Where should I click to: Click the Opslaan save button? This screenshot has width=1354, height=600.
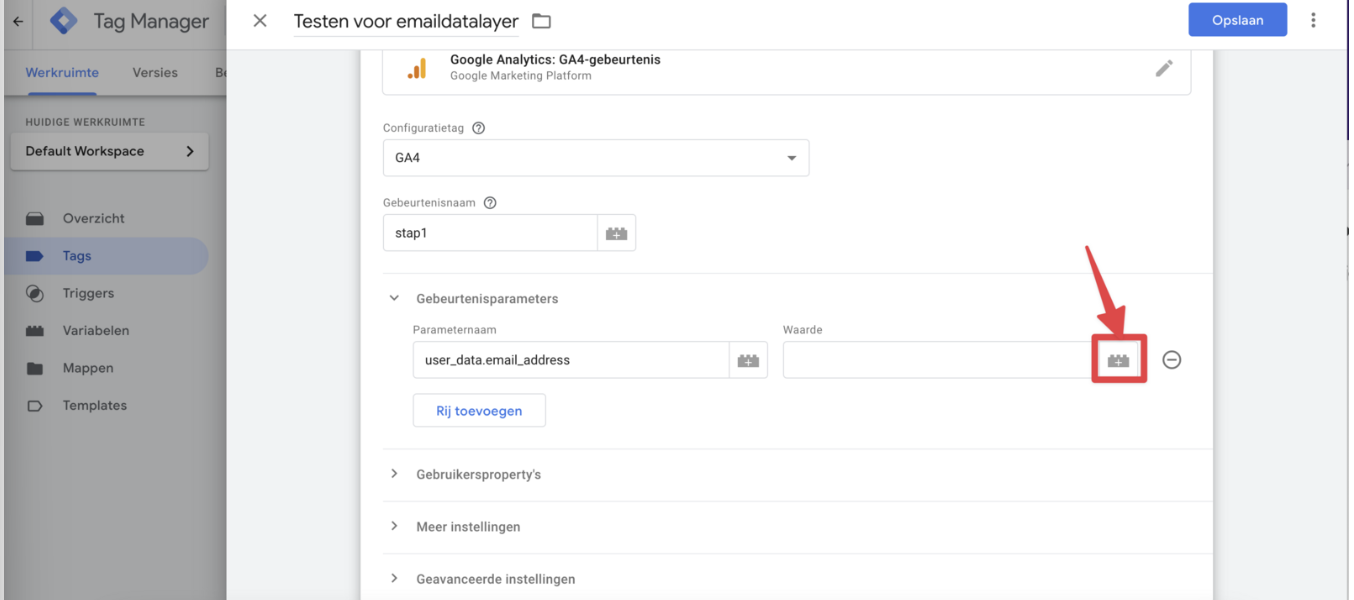click(x=1237, y=20)
